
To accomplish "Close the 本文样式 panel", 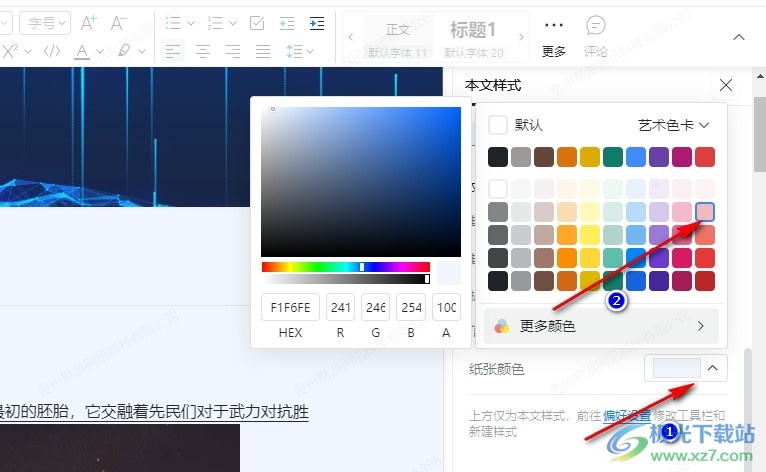I will coord(726,85).
